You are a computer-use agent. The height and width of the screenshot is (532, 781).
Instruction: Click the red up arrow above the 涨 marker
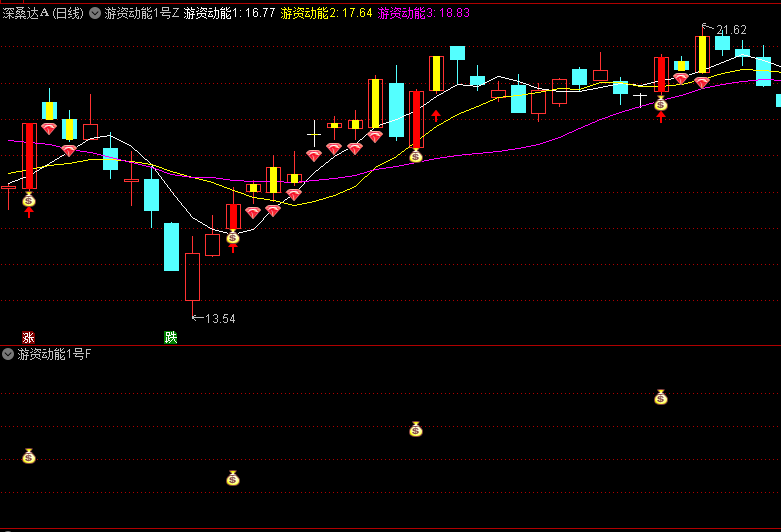coord(29,213)
